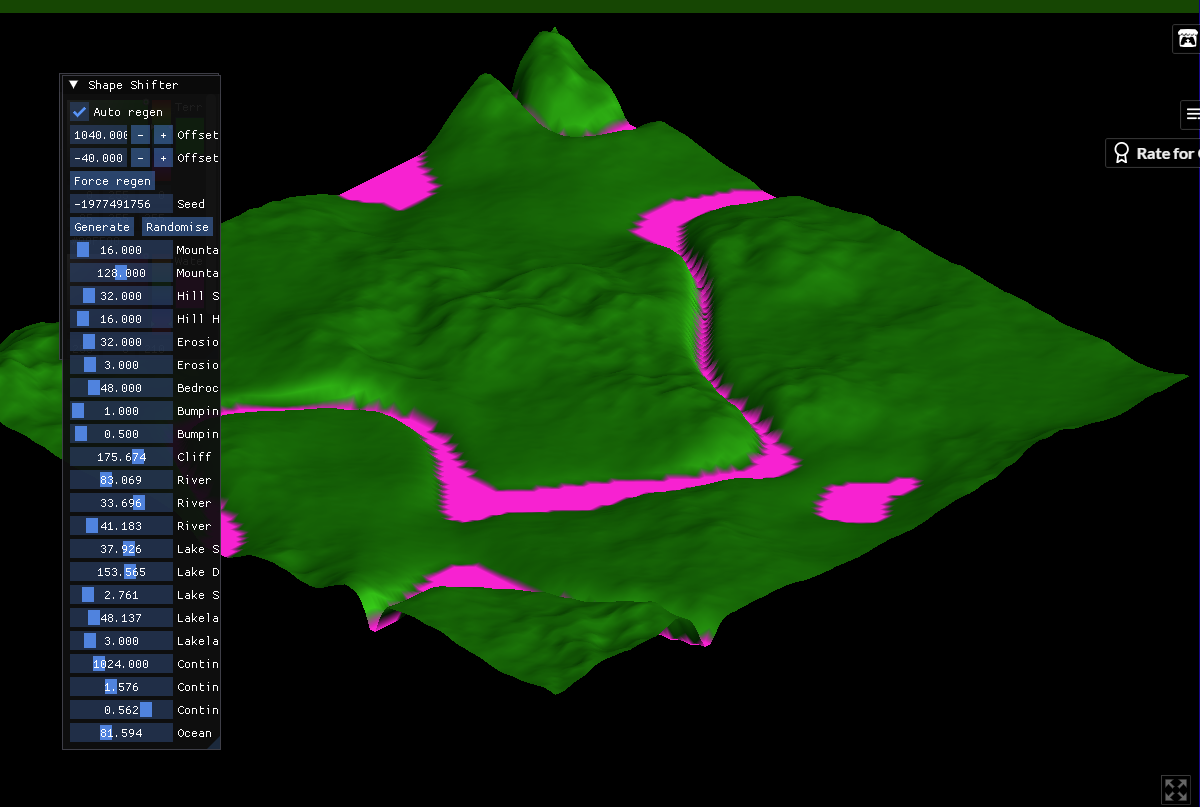Viewport: 1200px width, 807px height.
Task: Click the Ocean slider showing 81.594
Action: (x=121, y=733)
